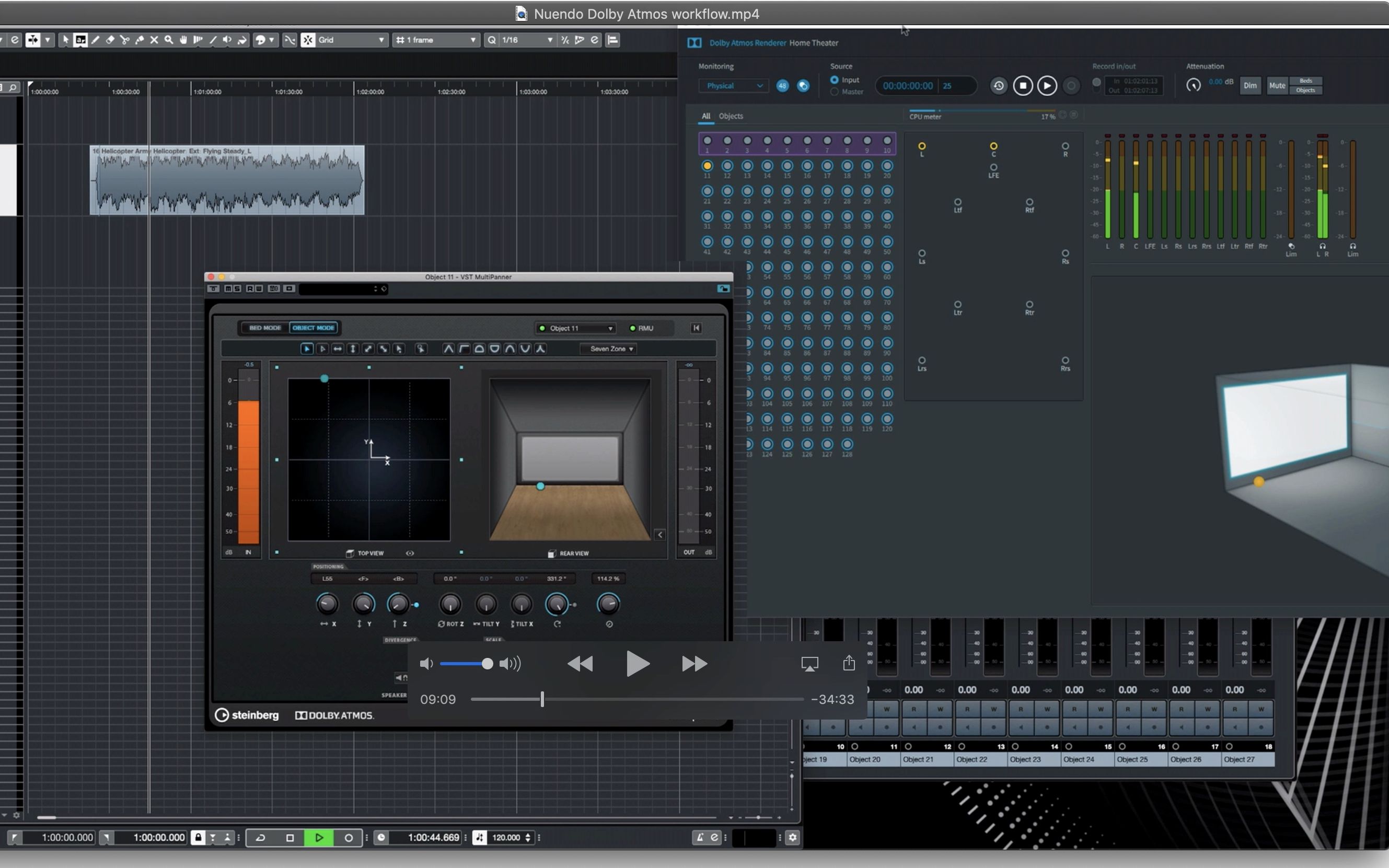Open the color tool dropdown arrow

[272, 40]
